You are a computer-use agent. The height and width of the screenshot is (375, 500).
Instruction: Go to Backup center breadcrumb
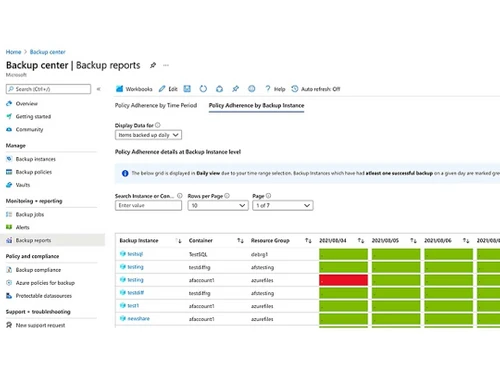[48, 52]
